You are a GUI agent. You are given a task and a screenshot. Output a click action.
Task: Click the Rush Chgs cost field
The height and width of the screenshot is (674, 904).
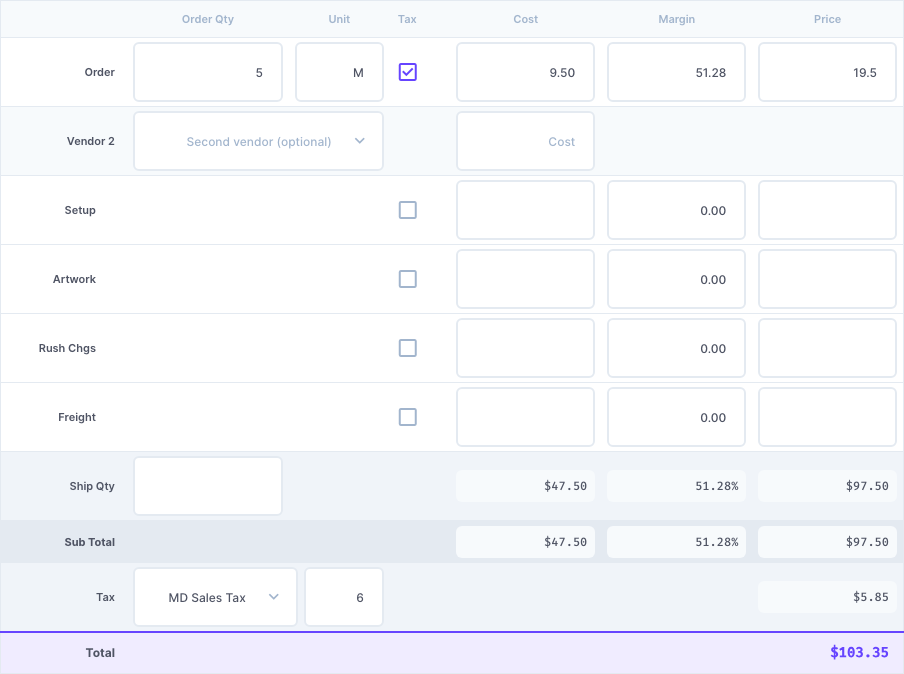(x=525, y=348)
